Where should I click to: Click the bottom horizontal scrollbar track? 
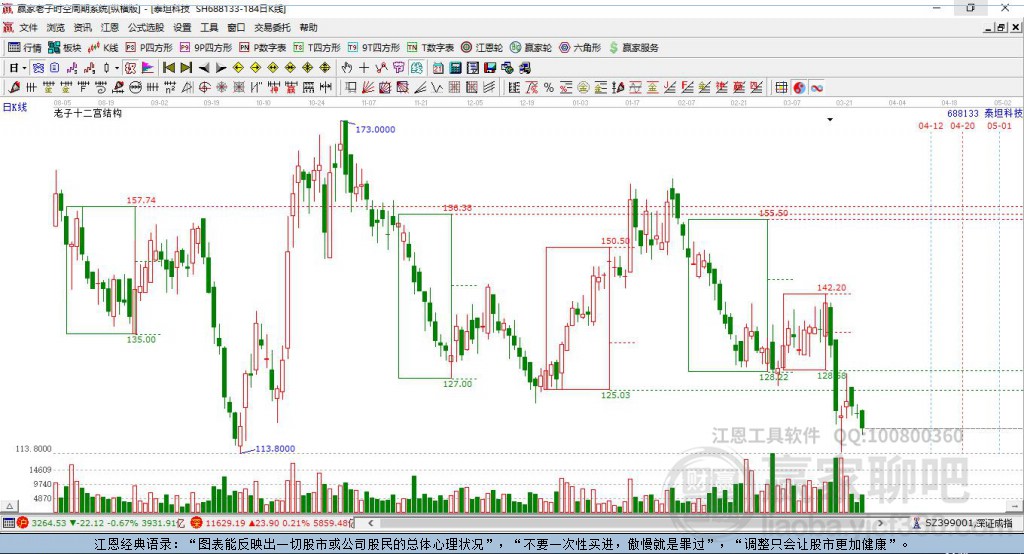tap(625, 523)
